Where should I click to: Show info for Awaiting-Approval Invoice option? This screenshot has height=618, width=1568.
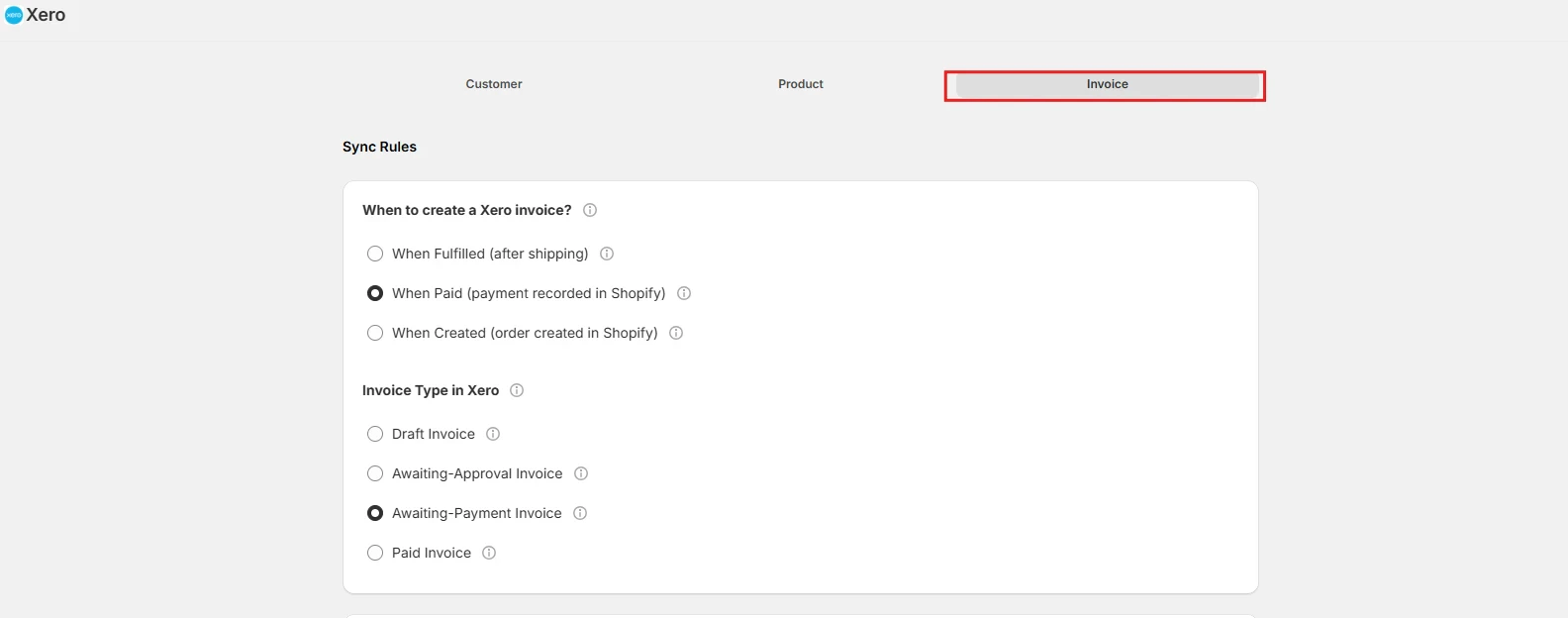coord(581,473)
